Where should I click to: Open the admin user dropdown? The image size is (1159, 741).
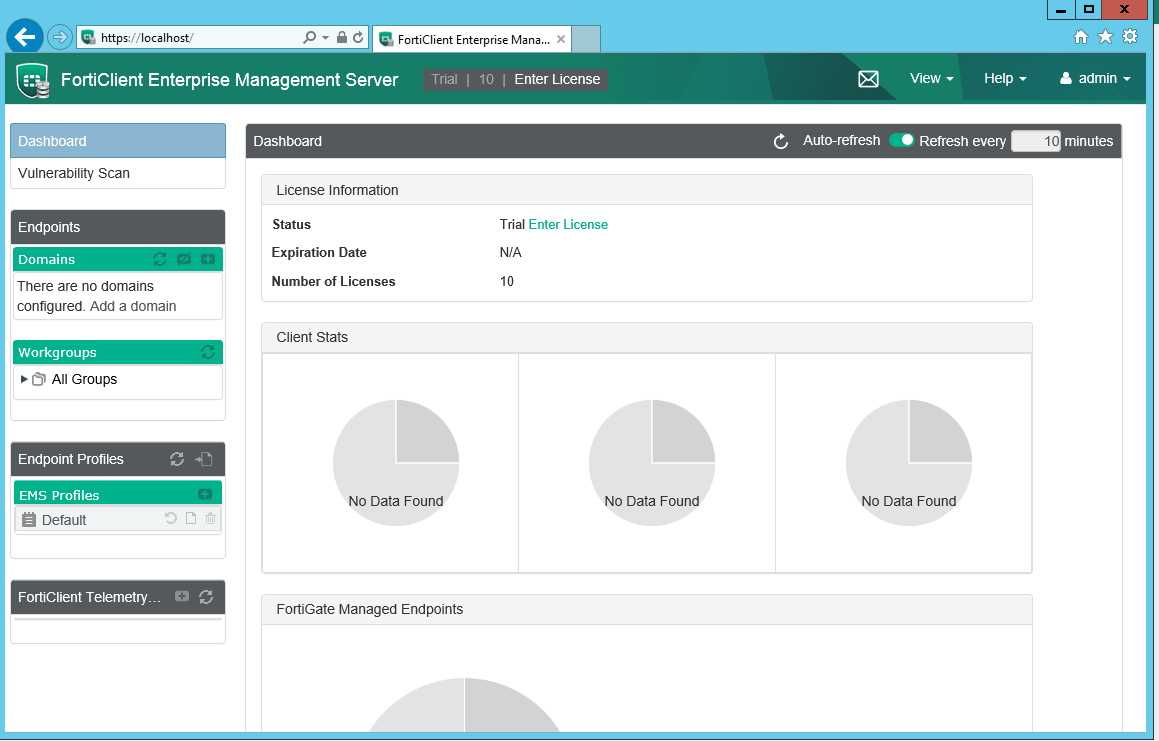(1095, 78)
